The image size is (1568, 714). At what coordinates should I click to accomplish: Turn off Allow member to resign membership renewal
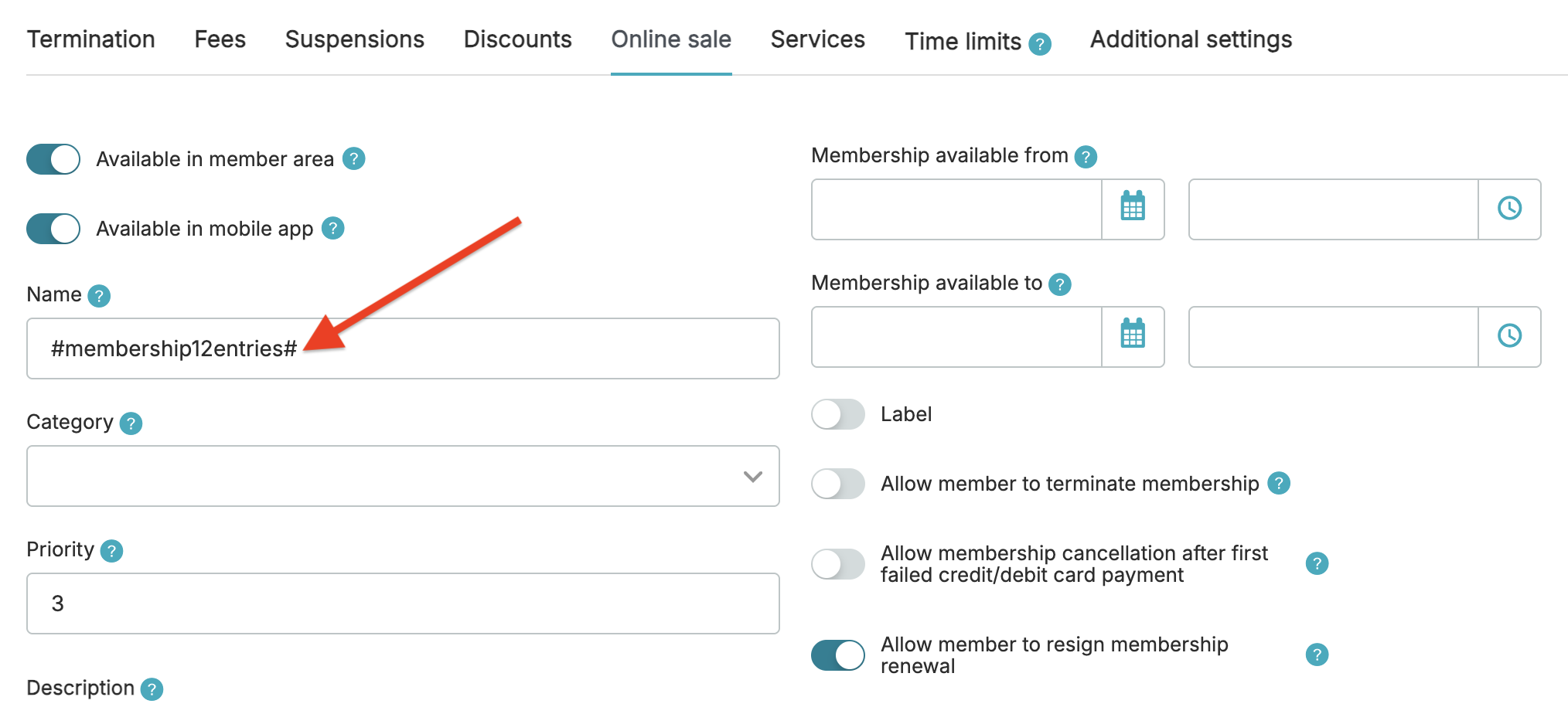(838, 655)
